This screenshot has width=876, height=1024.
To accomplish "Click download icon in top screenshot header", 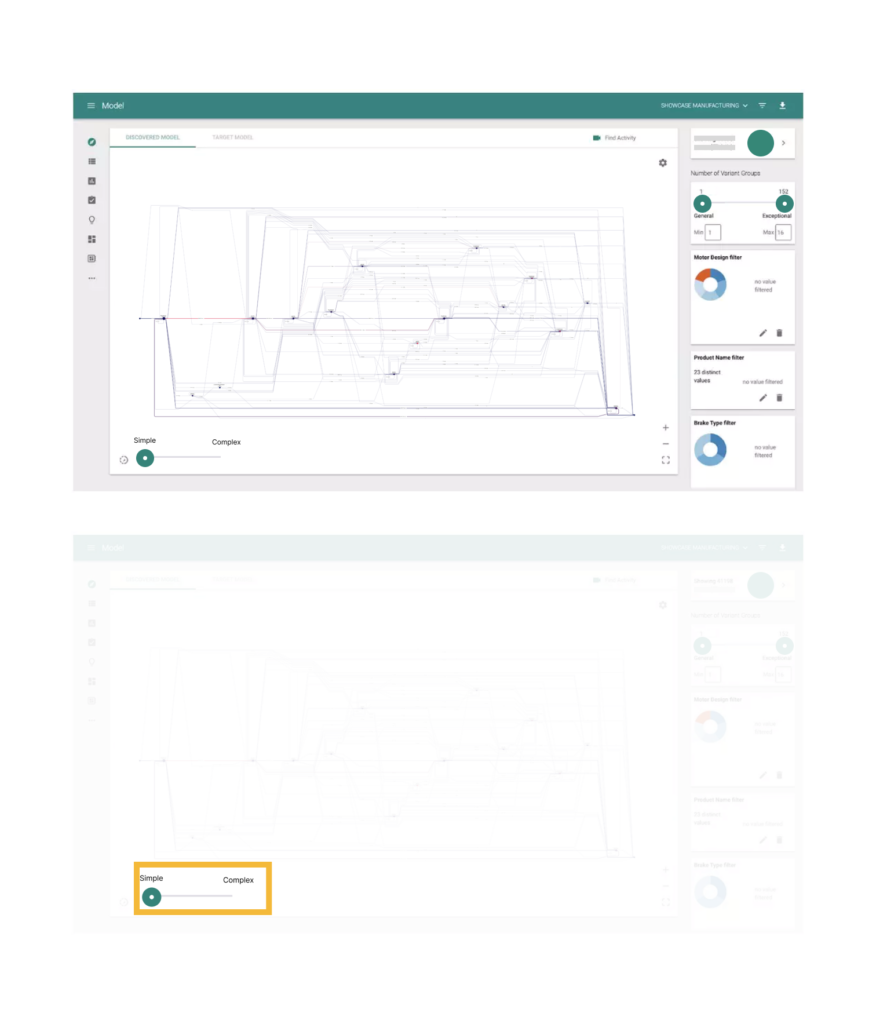I will click(x=782, y=105).
